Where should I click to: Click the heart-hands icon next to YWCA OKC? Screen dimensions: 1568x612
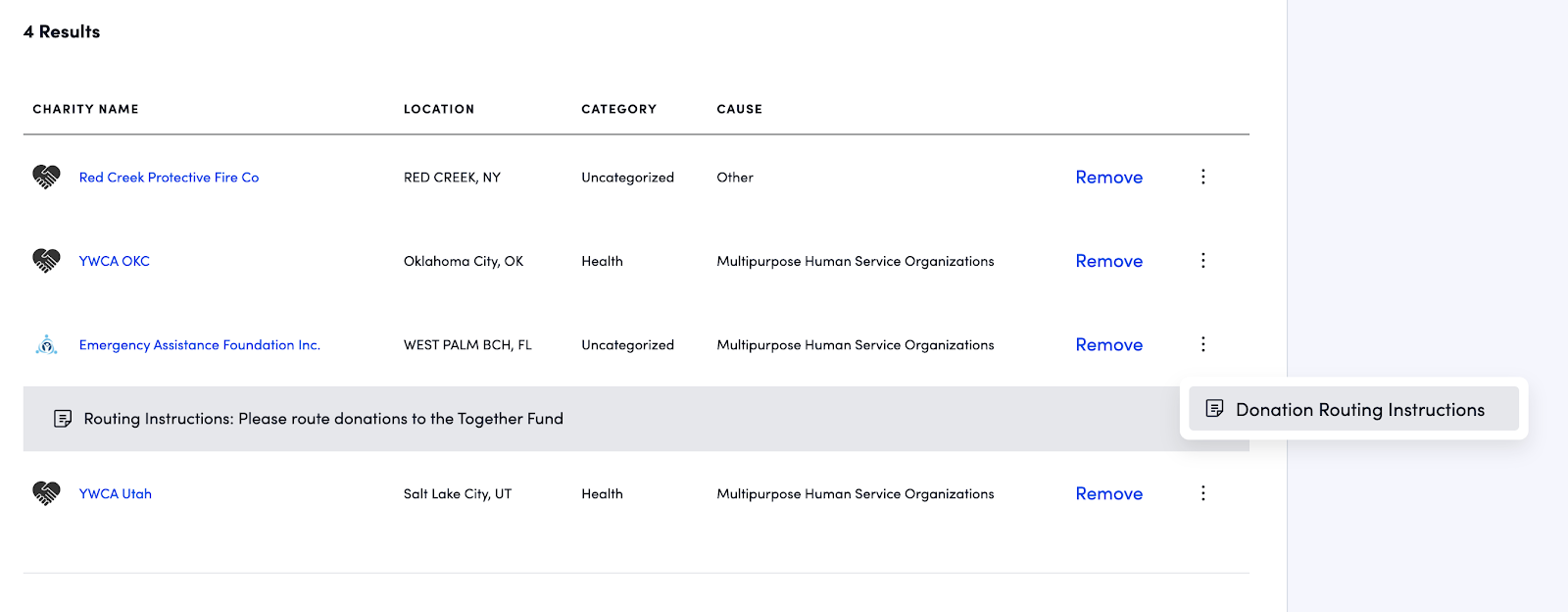tap(46, 261)
